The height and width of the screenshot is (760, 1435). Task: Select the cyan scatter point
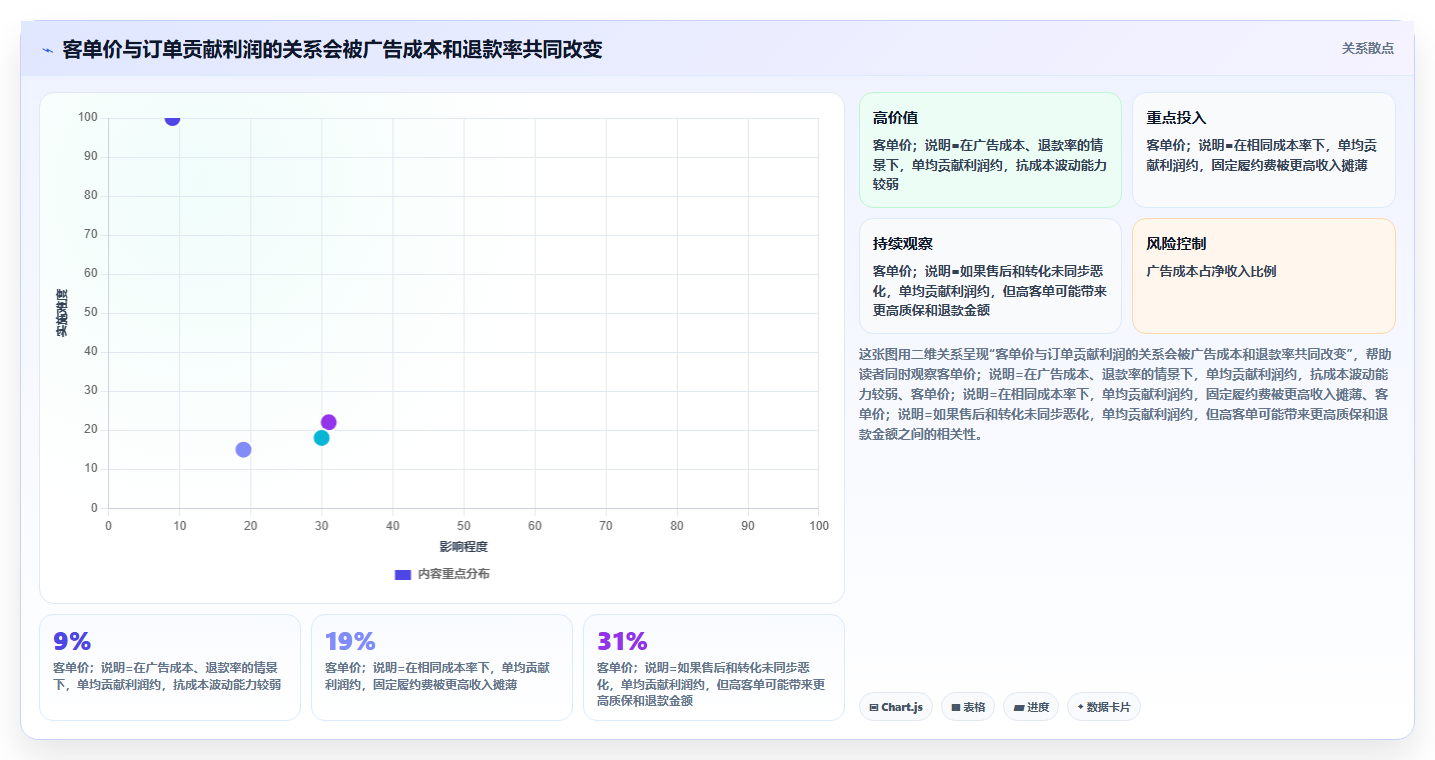click(x=321, y=438)
